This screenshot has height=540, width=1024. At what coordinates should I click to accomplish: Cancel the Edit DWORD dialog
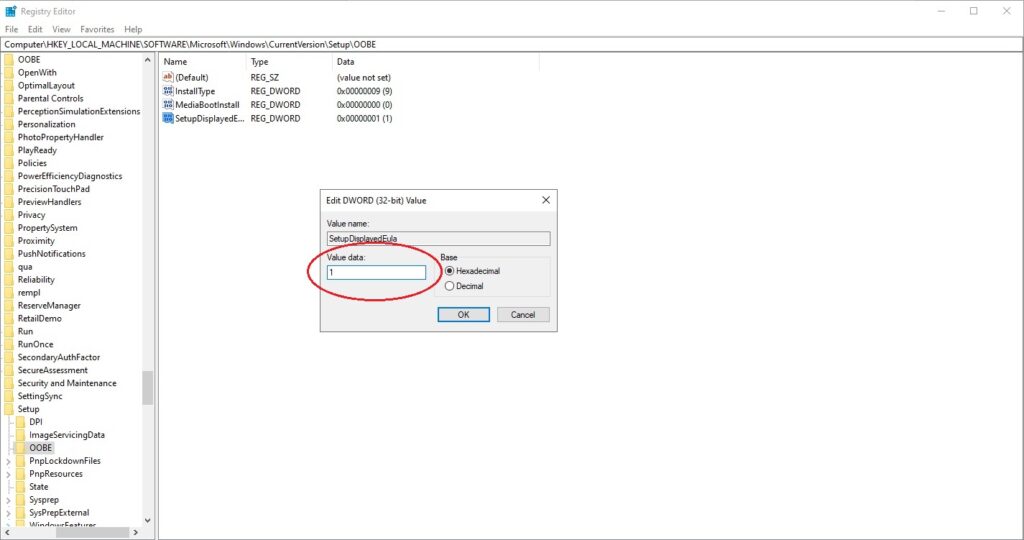point(523,314)
